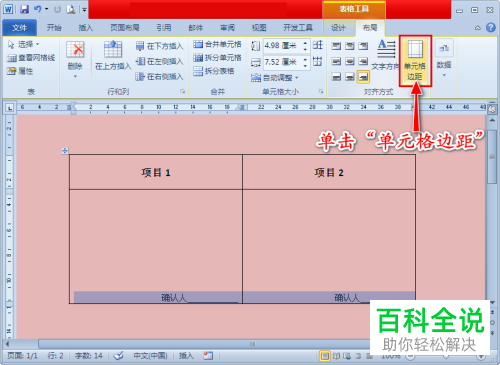Screen dimensions: 500x365
Task: Open Cell Size dialog launcher
Action: coord(321,91)
